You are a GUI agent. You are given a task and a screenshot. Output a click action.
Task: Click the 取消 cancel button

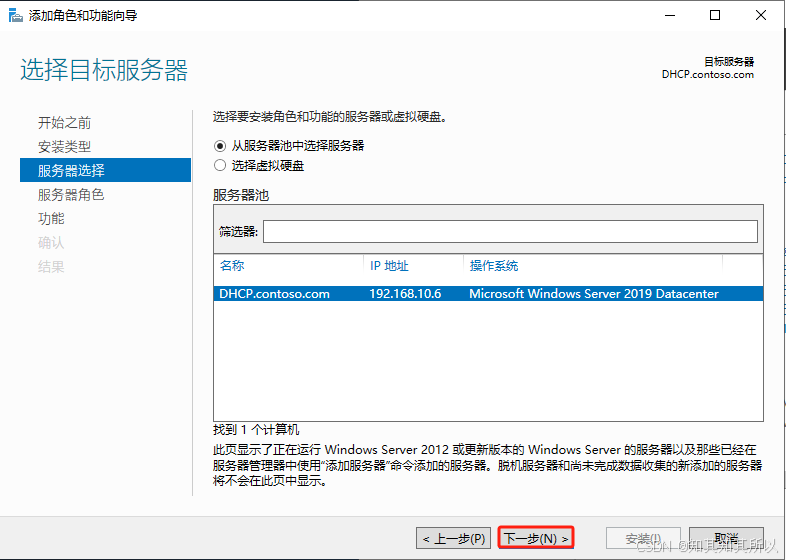point(726,538)
